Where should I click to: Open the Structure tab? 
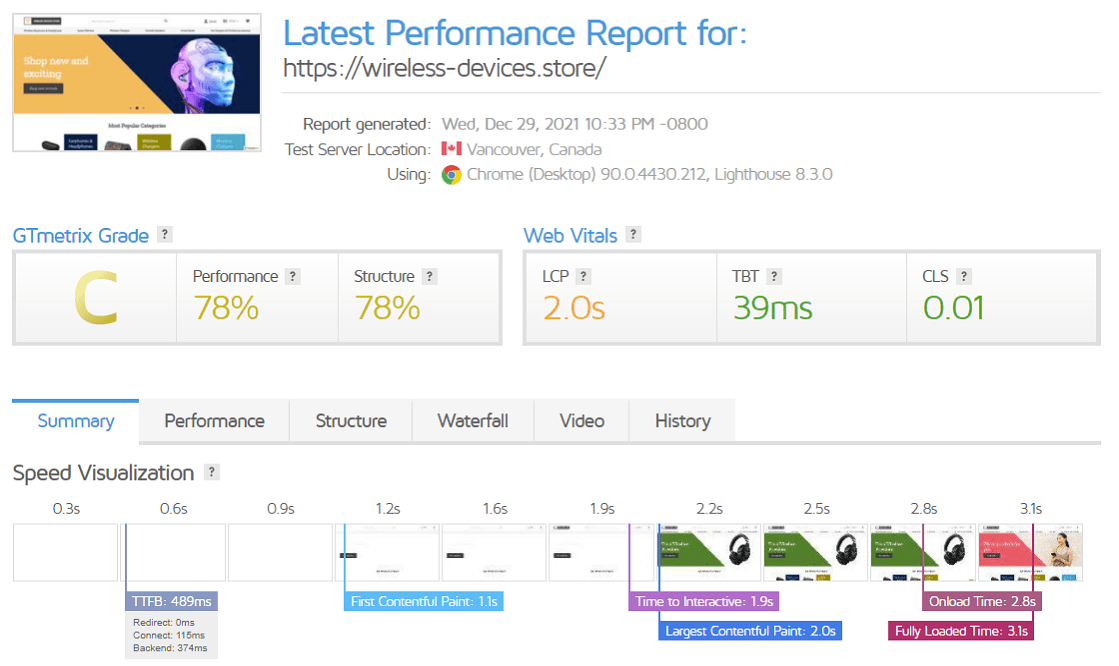pos(351,421)
